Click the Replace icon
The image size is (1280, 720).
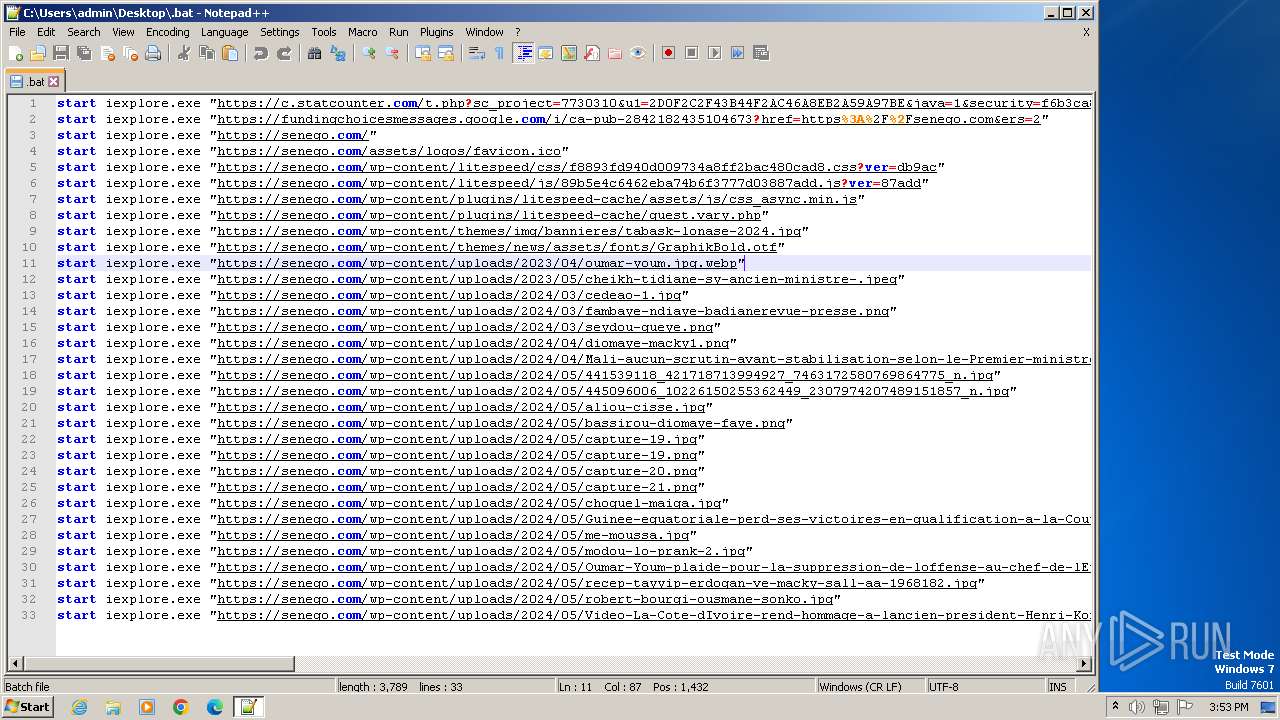[x=338, y=53]
